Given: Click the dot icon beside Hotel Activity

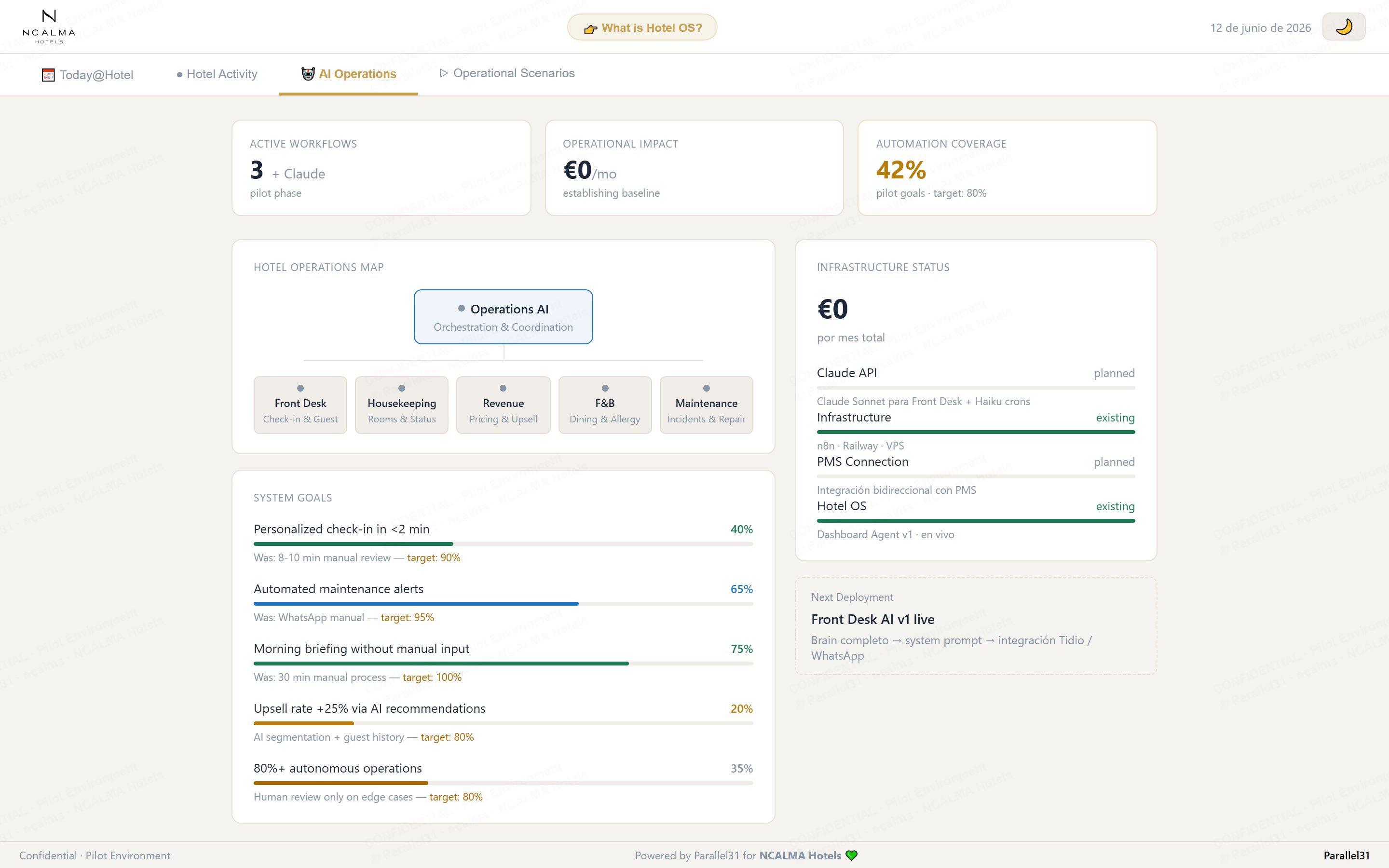Looking at the screenshot, I should point(179,75).
